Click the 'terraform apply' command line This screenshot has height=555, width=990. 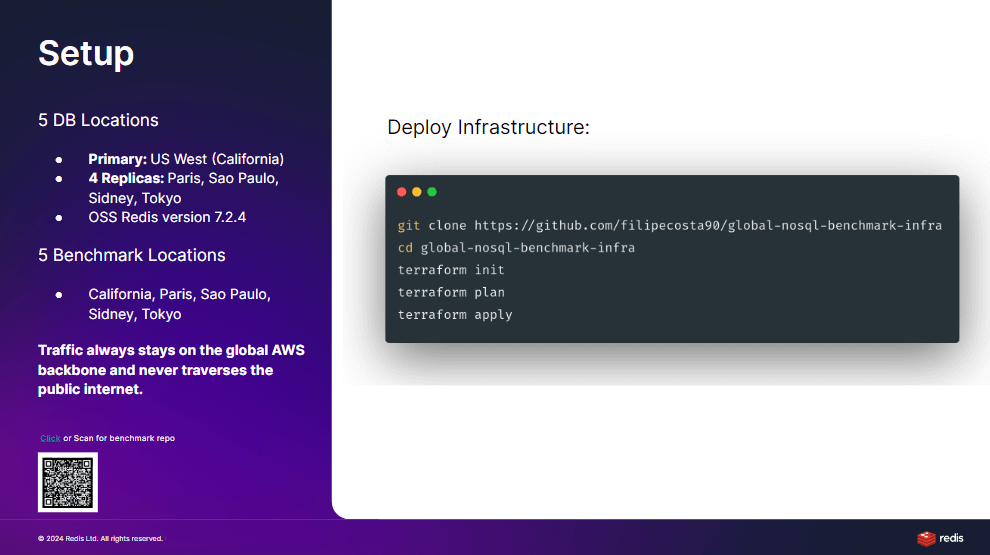click(455, 314)
